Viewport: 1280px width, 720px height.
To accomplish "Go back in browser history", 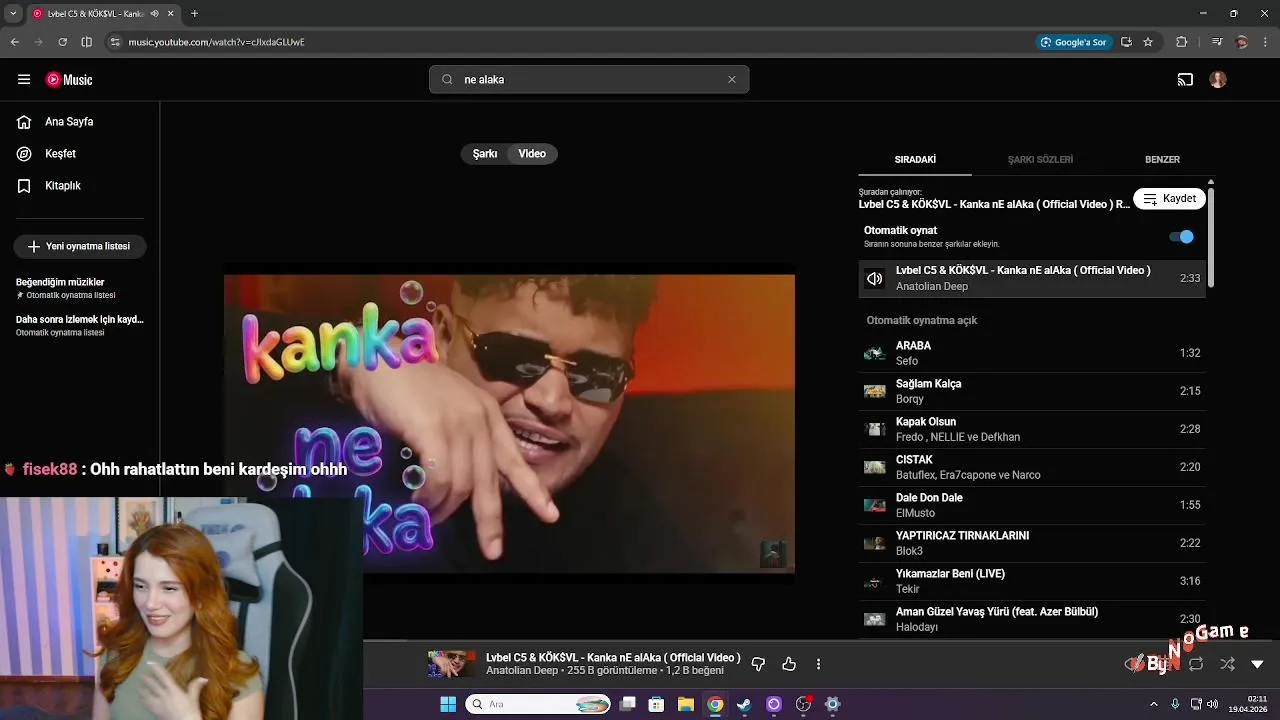I will tap(15, 42).
